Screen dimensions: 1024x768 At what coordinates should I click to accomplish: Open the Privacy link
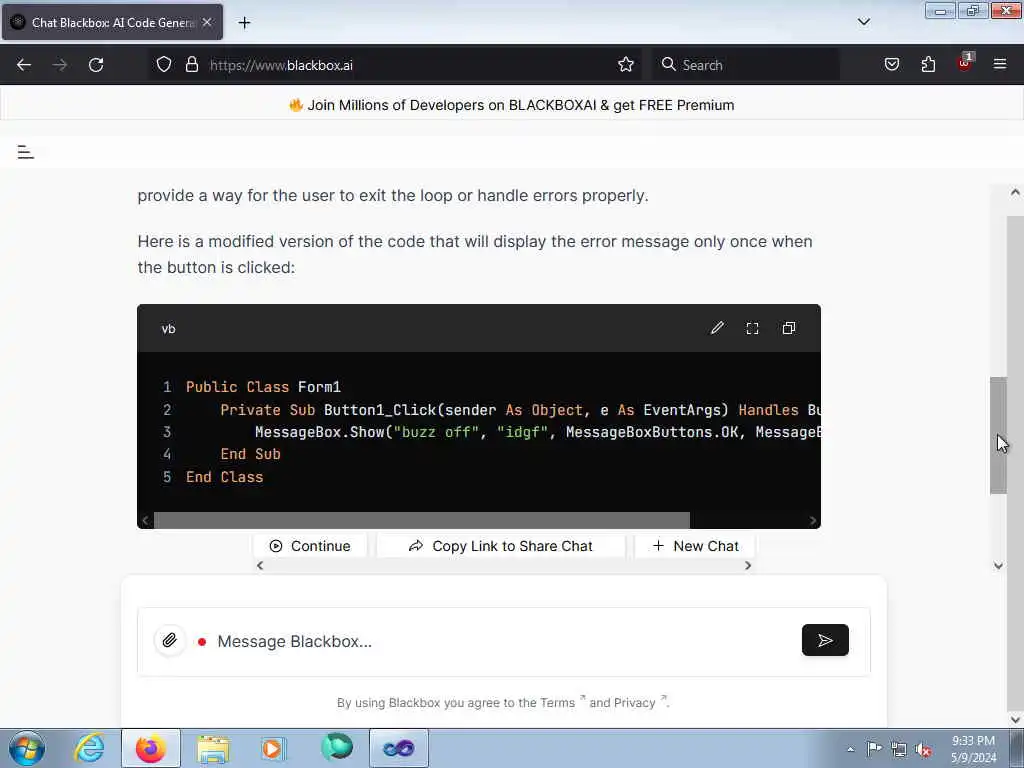pyautogui.click(x=635, y=703)
